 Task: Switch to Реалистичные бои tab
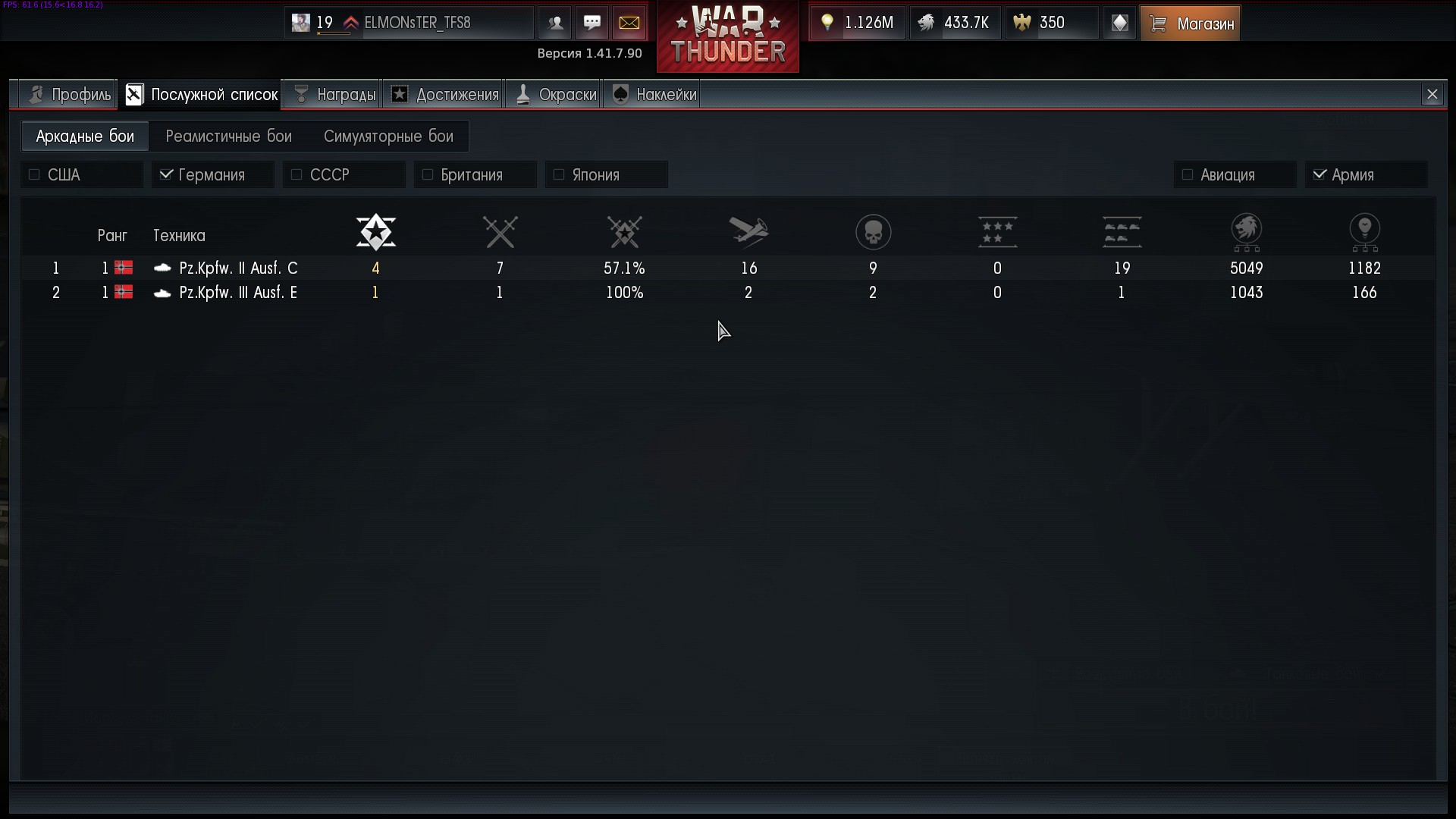tap(228, 136)
